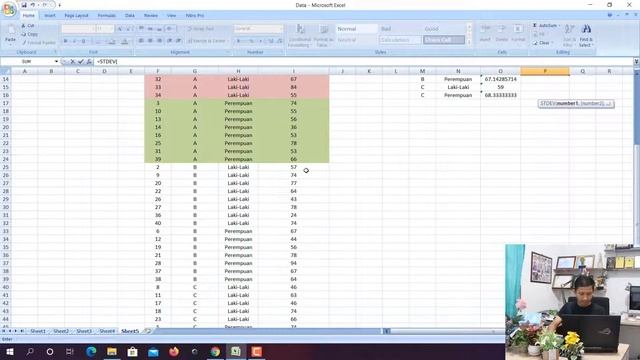
Task: Open the Insert Function dialog
Action: [x=89, y=62]
